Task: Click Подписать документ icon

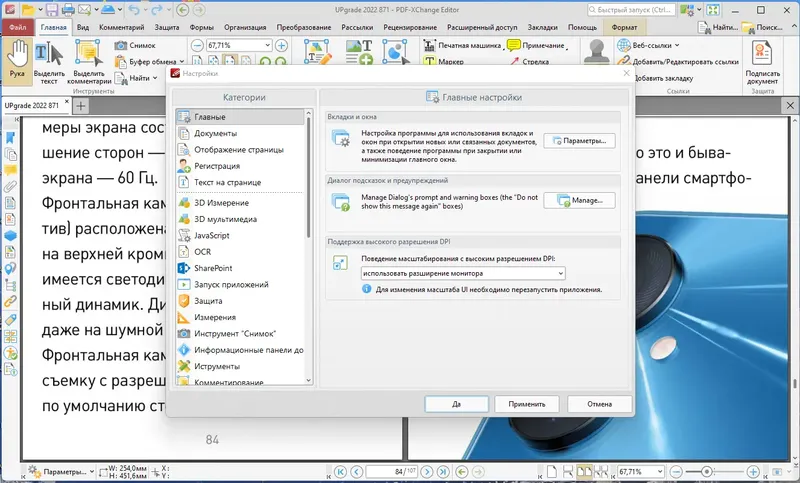Action: [762, 63]
